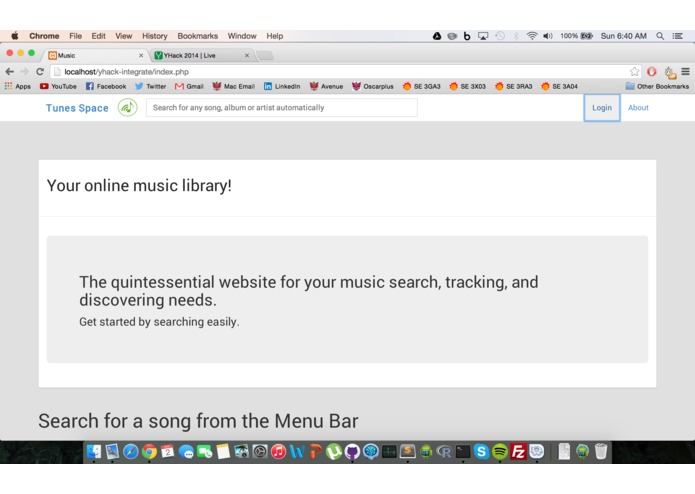
Task: Click the volume icon in the menu bar
Action: point(548,36)
